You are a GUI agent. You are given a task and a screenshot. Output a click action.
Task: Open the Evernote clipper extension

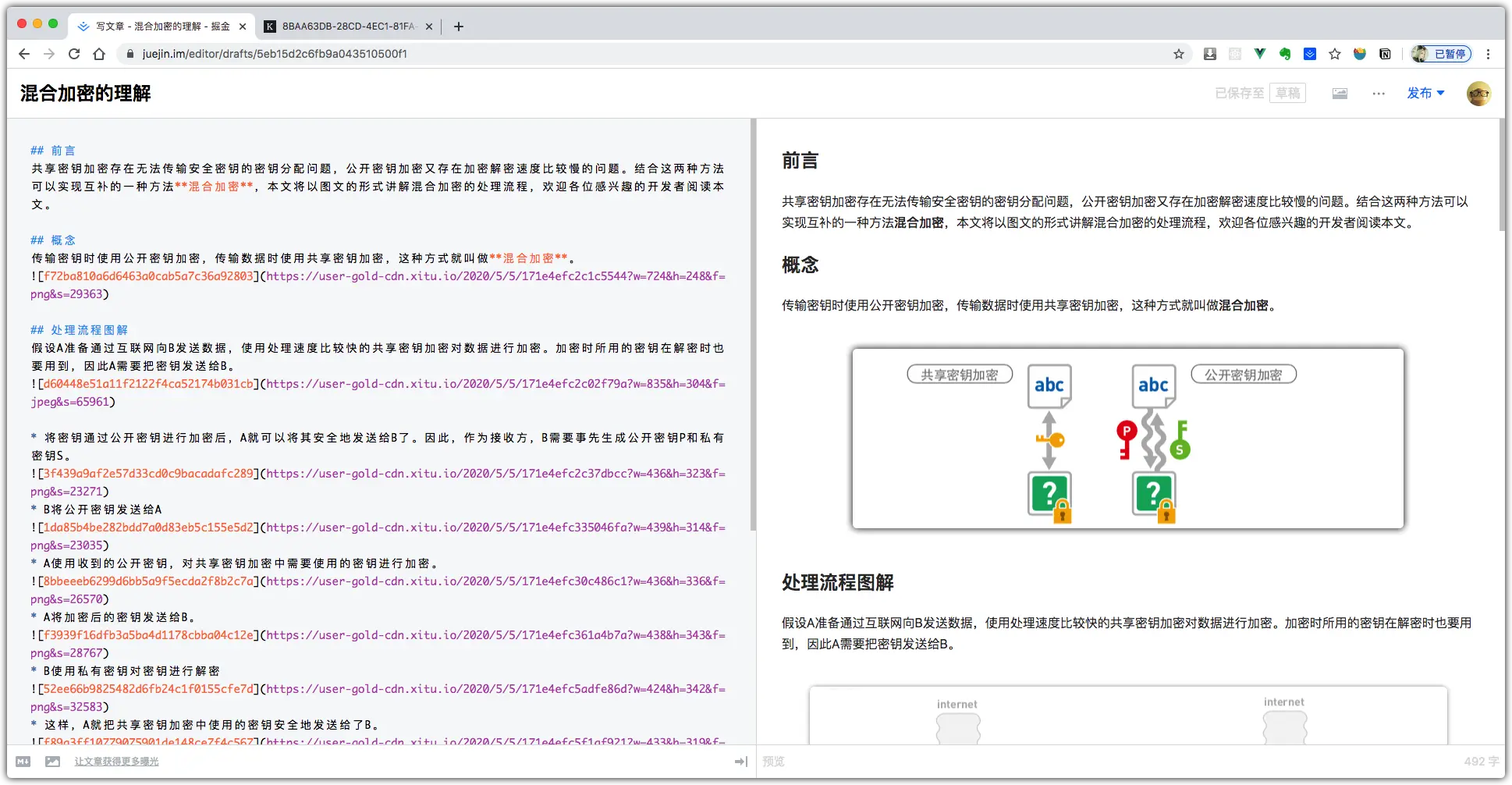pyautogui.click(x=1285, y=54)
